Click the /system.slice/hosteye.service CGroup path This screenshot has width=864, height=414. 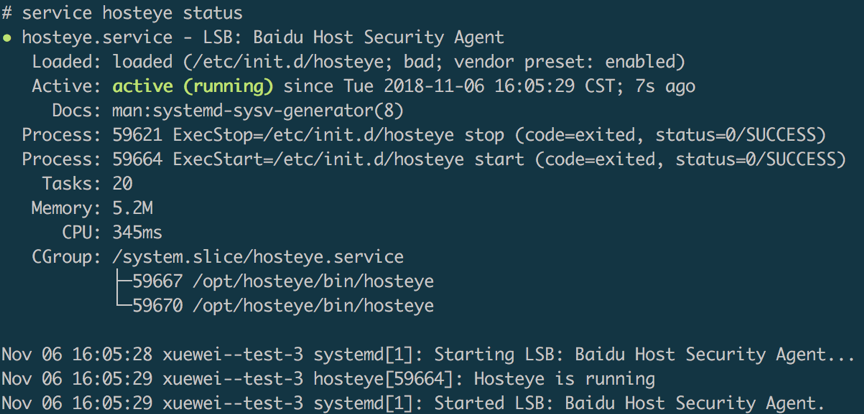(x=258, y=257)
